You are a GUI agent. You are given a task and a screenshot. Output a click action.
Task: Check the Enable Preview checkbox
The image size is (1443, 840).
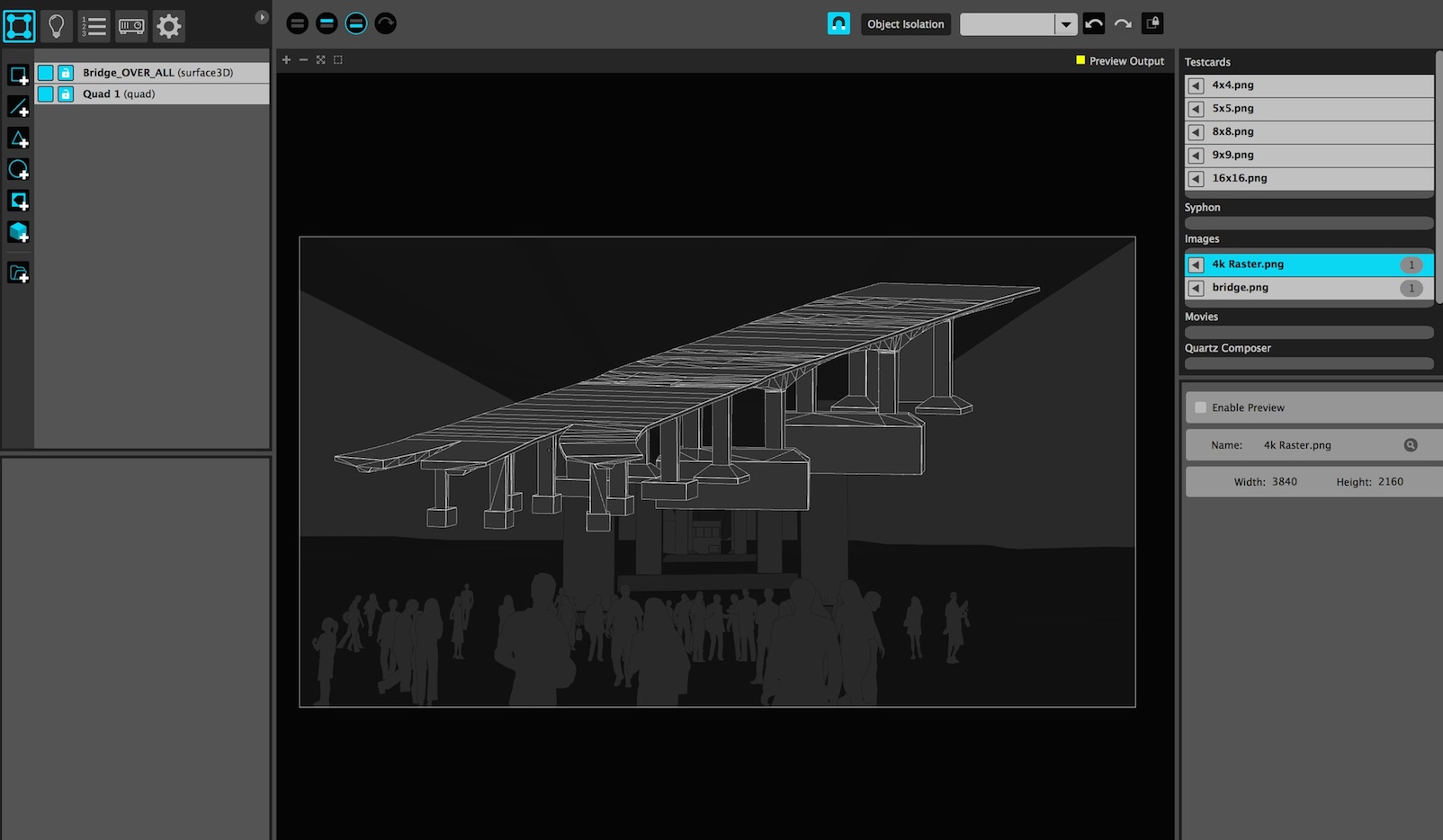tap(1200, 407)
